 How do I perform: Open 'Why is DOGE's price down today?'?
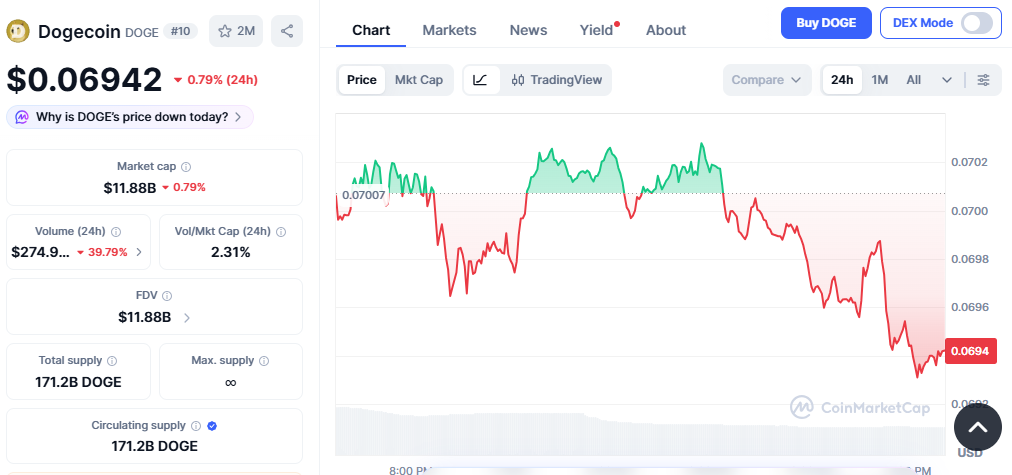click(x=130, y=117)
